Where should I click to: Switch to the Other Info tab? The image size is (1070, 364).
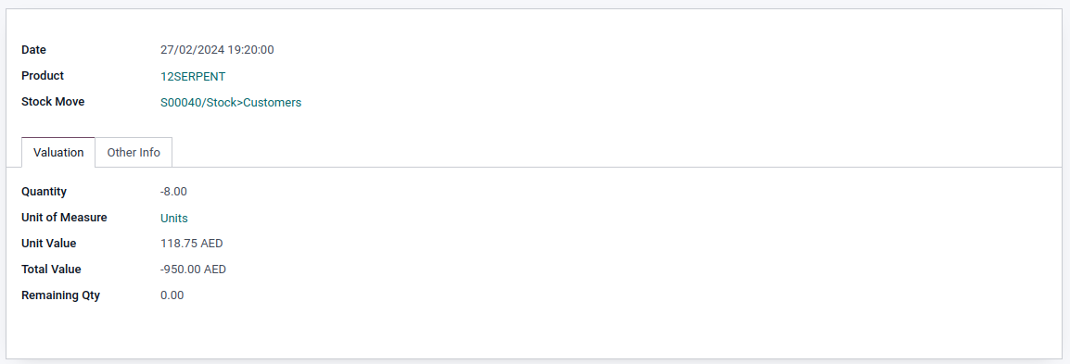click(x=134, y=152)
